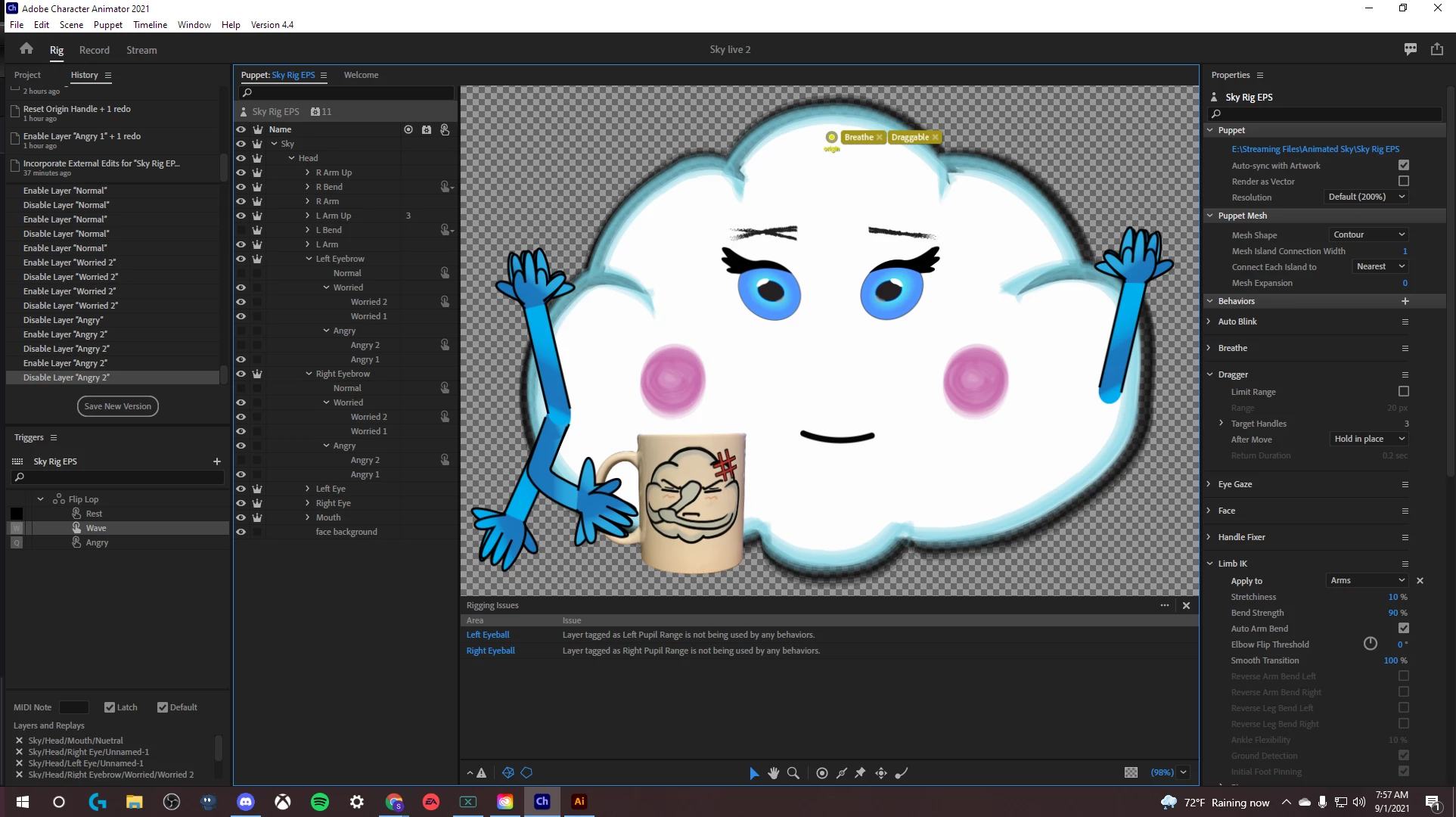Enable Render as Vector checkbox
The image size is (1456, 817).
click(1404, 182)
